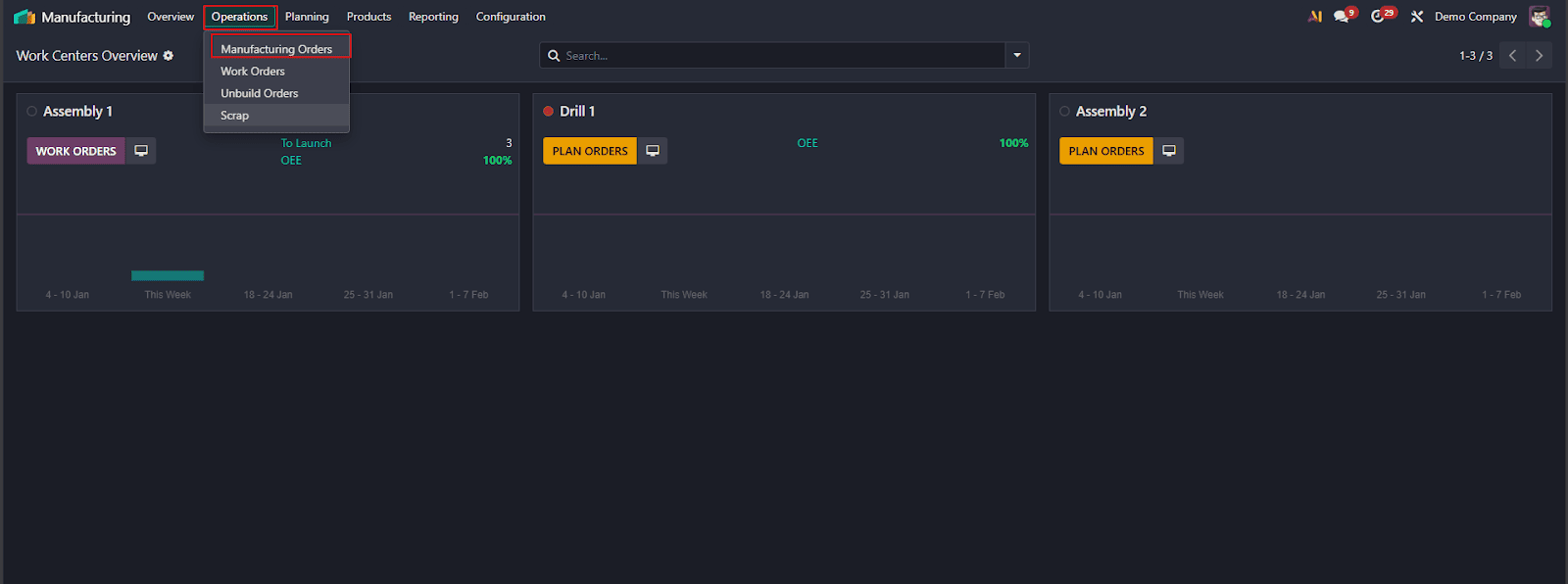The image size is (1568, 584).
Task: Click the 1 - 7 Feb label in Assembly 2
Action: click(1501, 295)
